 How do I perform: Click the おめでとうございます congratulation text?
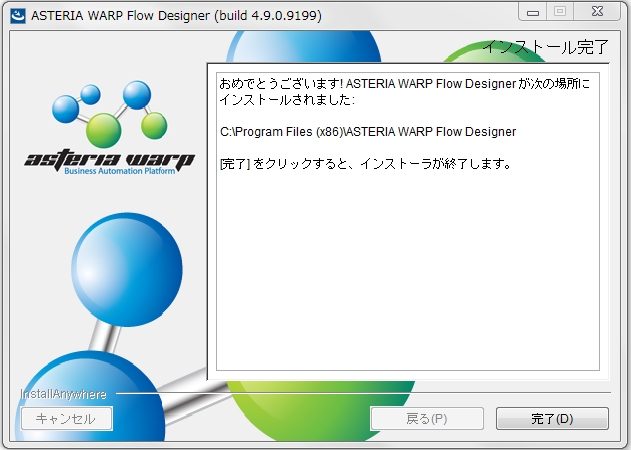click(x=404, y=91)
